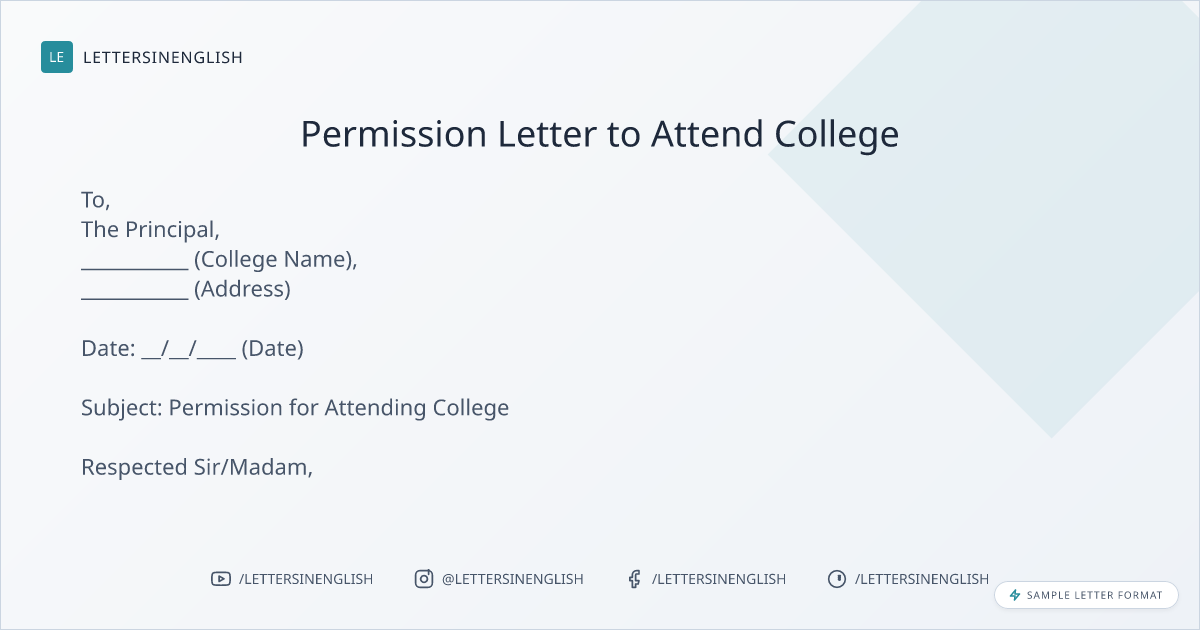The height and width of the screenshot is (630, 1200).
Task: Click the Permission Letter to Attend College title
Action: [x=600, y=134]
